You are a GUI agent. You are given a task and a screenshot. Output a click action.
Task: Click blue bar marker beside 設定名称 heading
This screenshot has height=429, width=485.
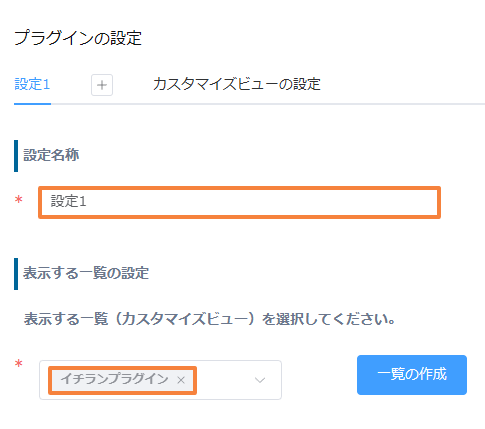pyautogui.click(x=16, y=156)
